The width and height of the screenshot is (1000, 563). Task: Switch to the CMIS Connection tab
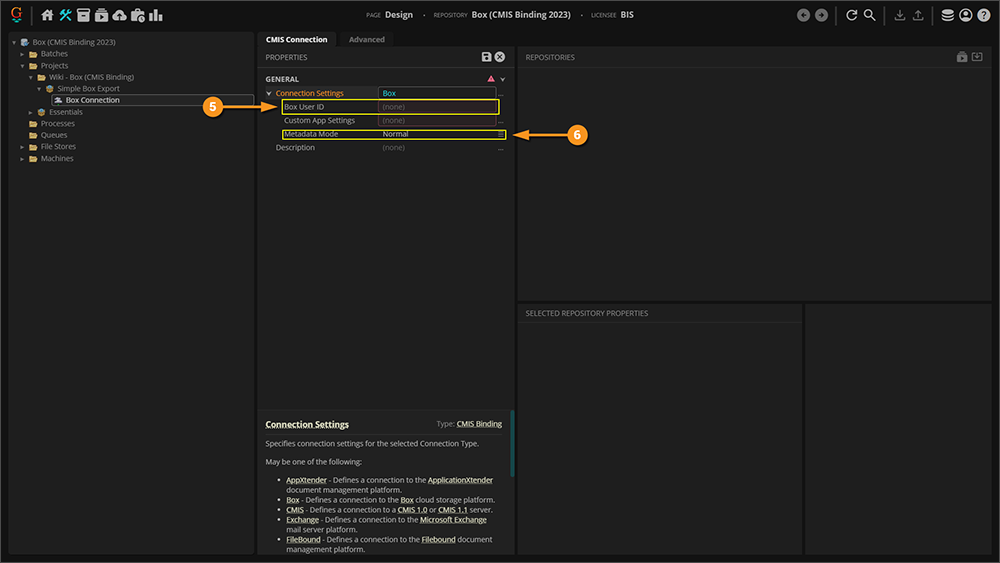point(297,40)
